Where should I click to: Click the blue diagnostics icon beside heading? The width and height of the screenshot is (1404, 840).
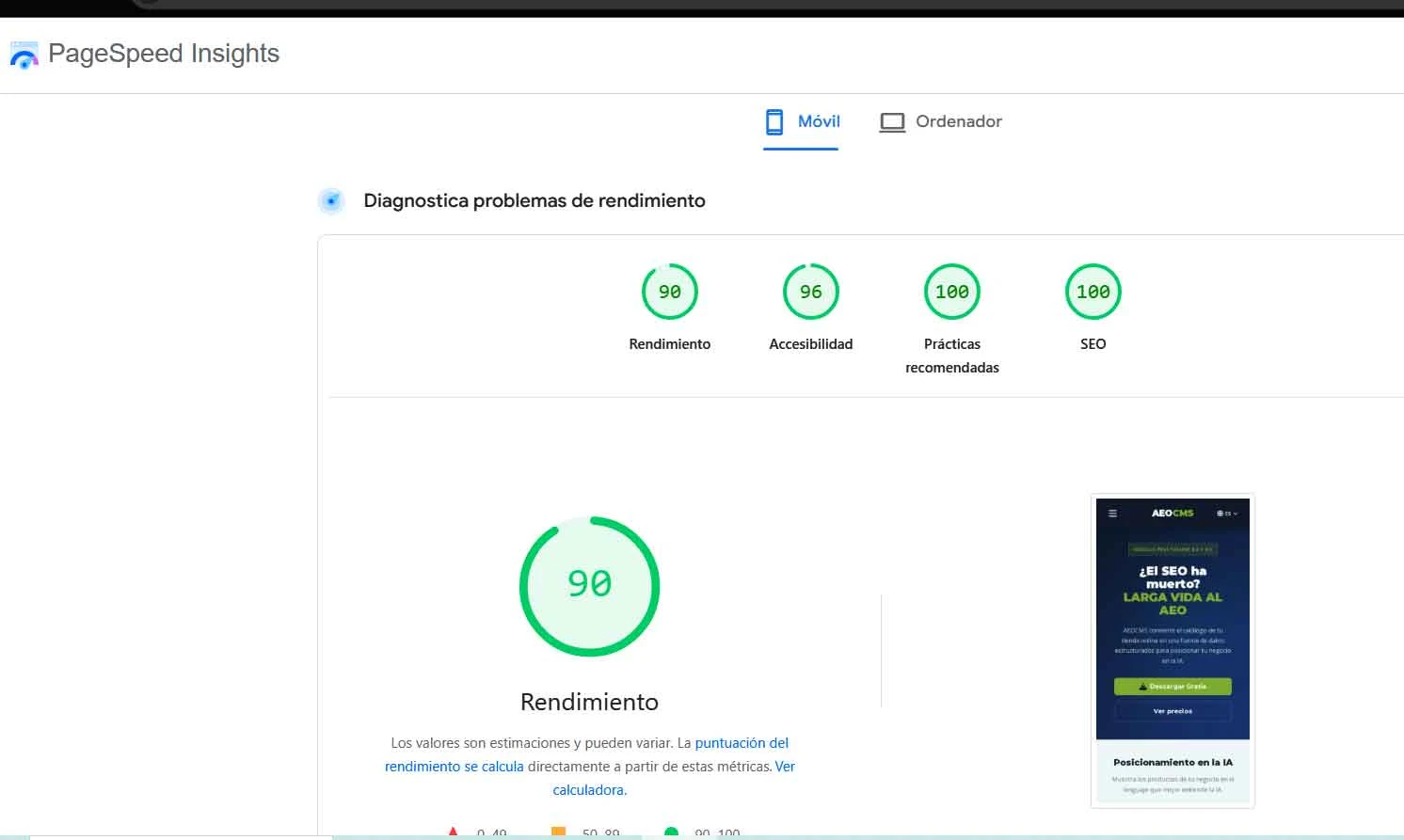coord(331,200)
